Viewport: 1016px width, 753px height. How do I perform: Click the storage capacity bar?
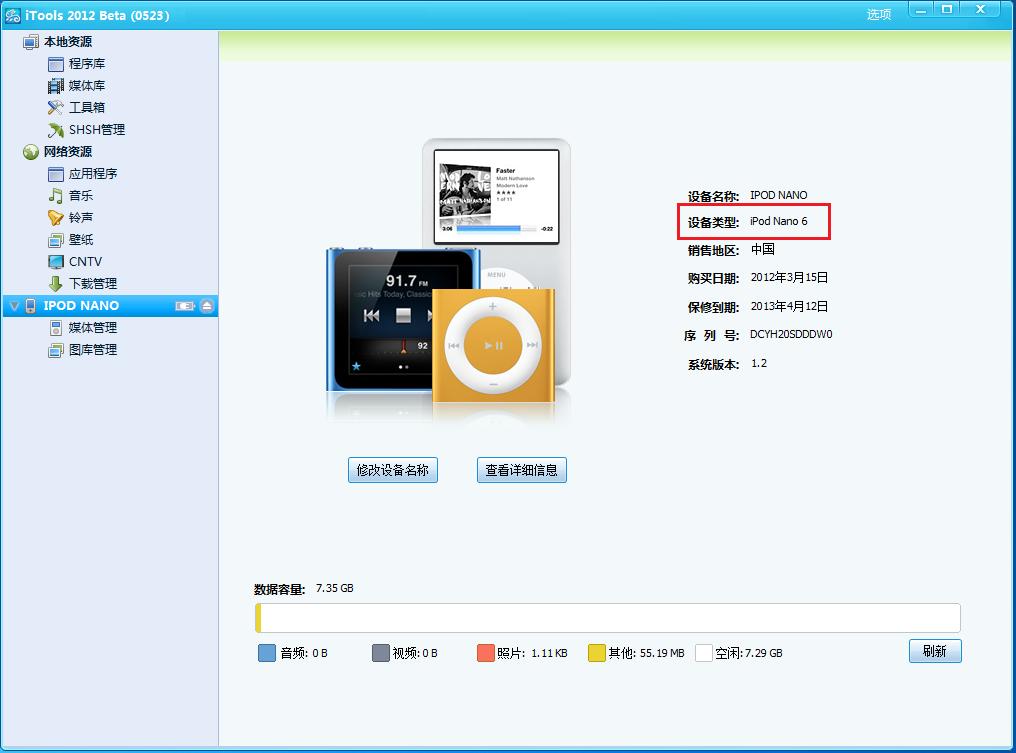pyautogui.click(x=608, y=618)
